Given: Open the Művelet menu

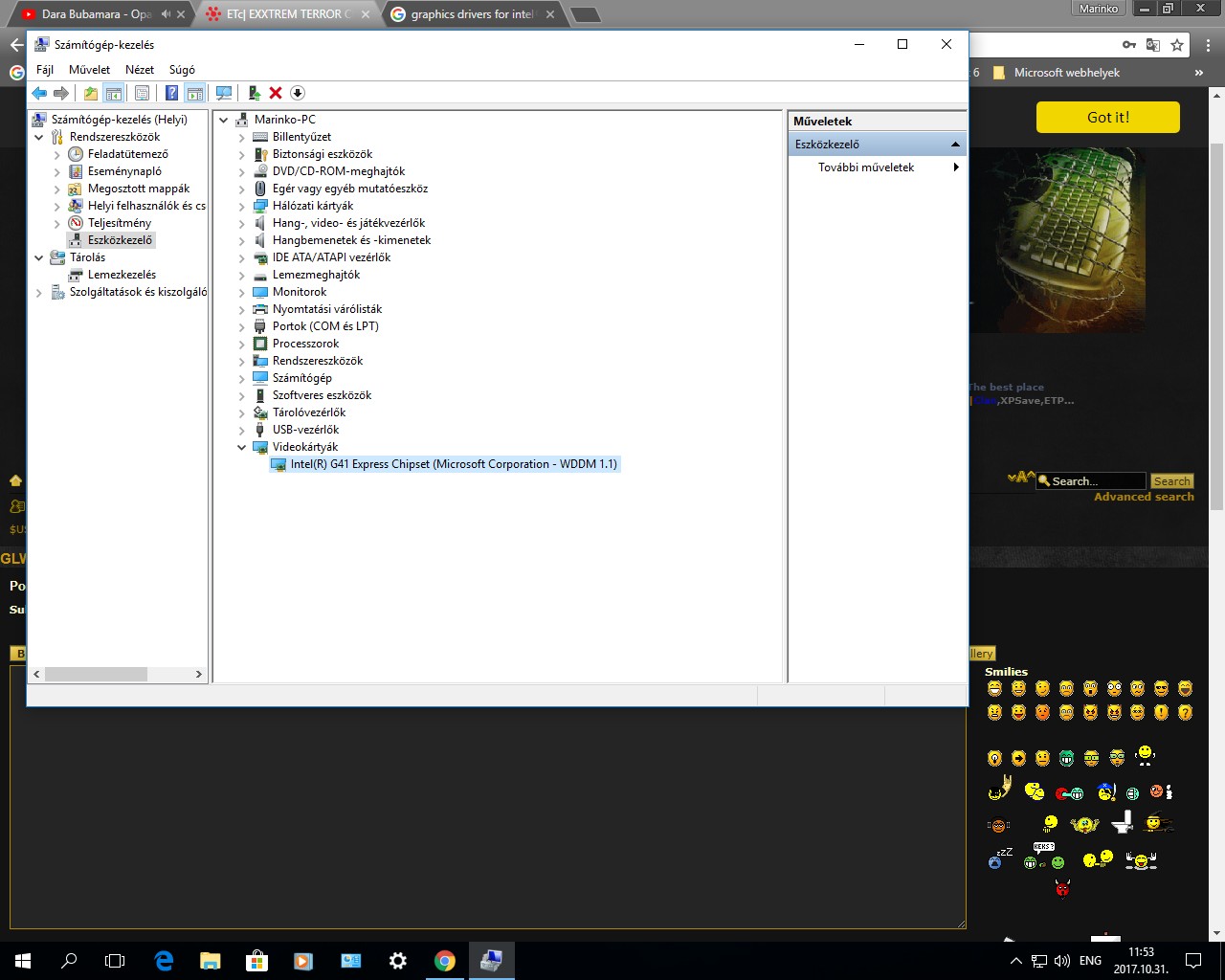Looking at the screenshot, I should (x=89, y=70).
